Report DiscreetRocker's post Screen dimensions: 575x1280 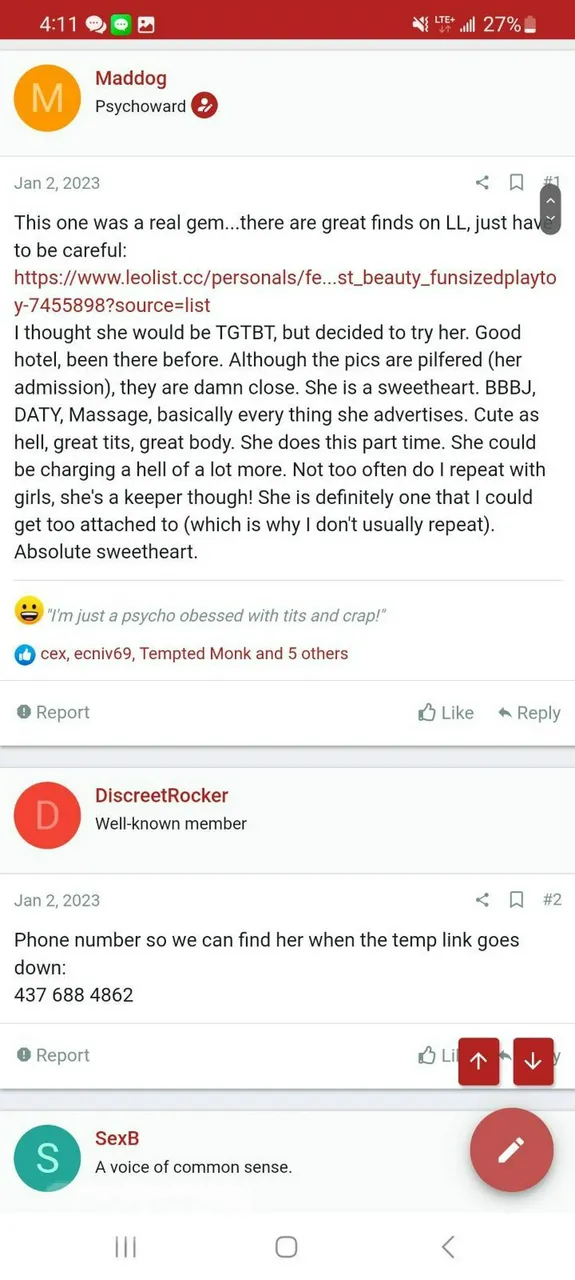(53, 1055)
